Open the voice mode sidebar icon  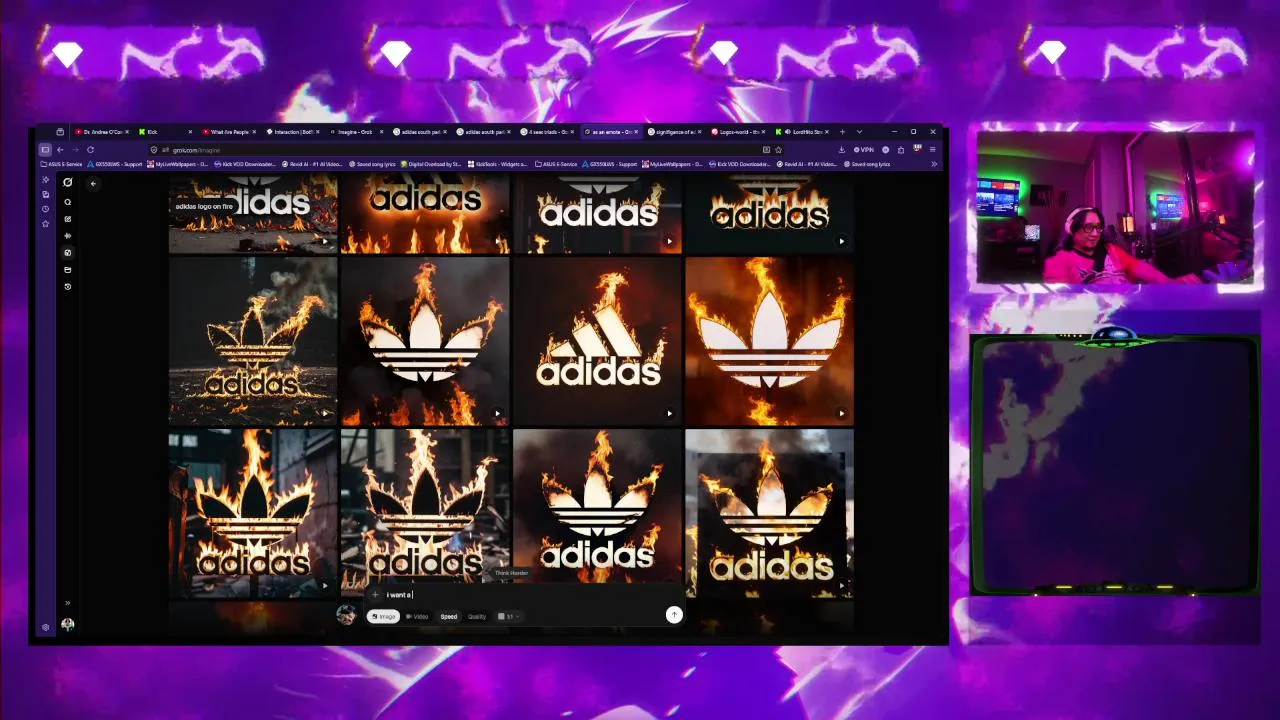tap(68, 236)
